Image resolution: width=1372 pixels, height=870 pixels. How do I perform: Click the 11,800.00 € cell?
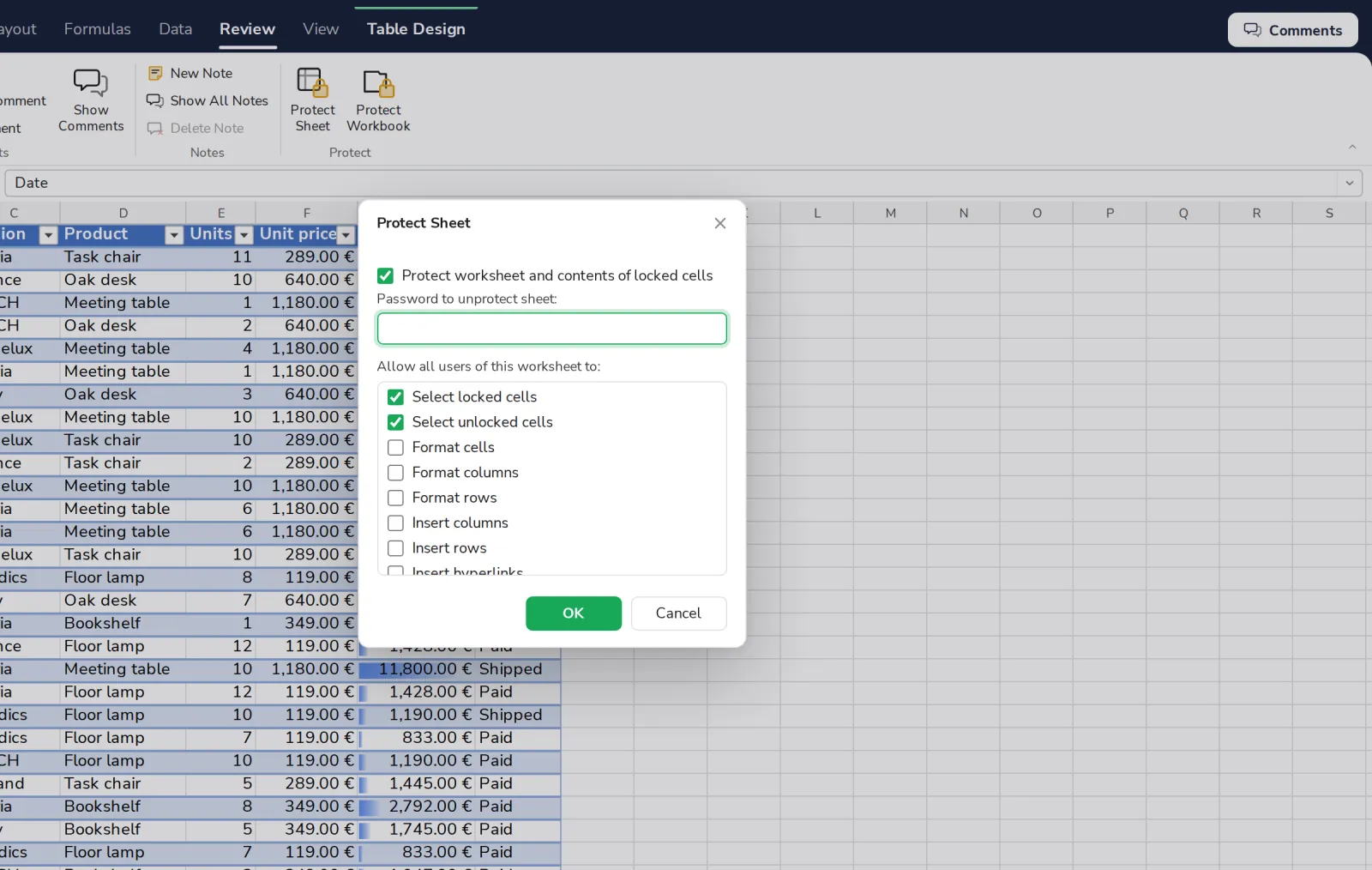coord(416,669)
